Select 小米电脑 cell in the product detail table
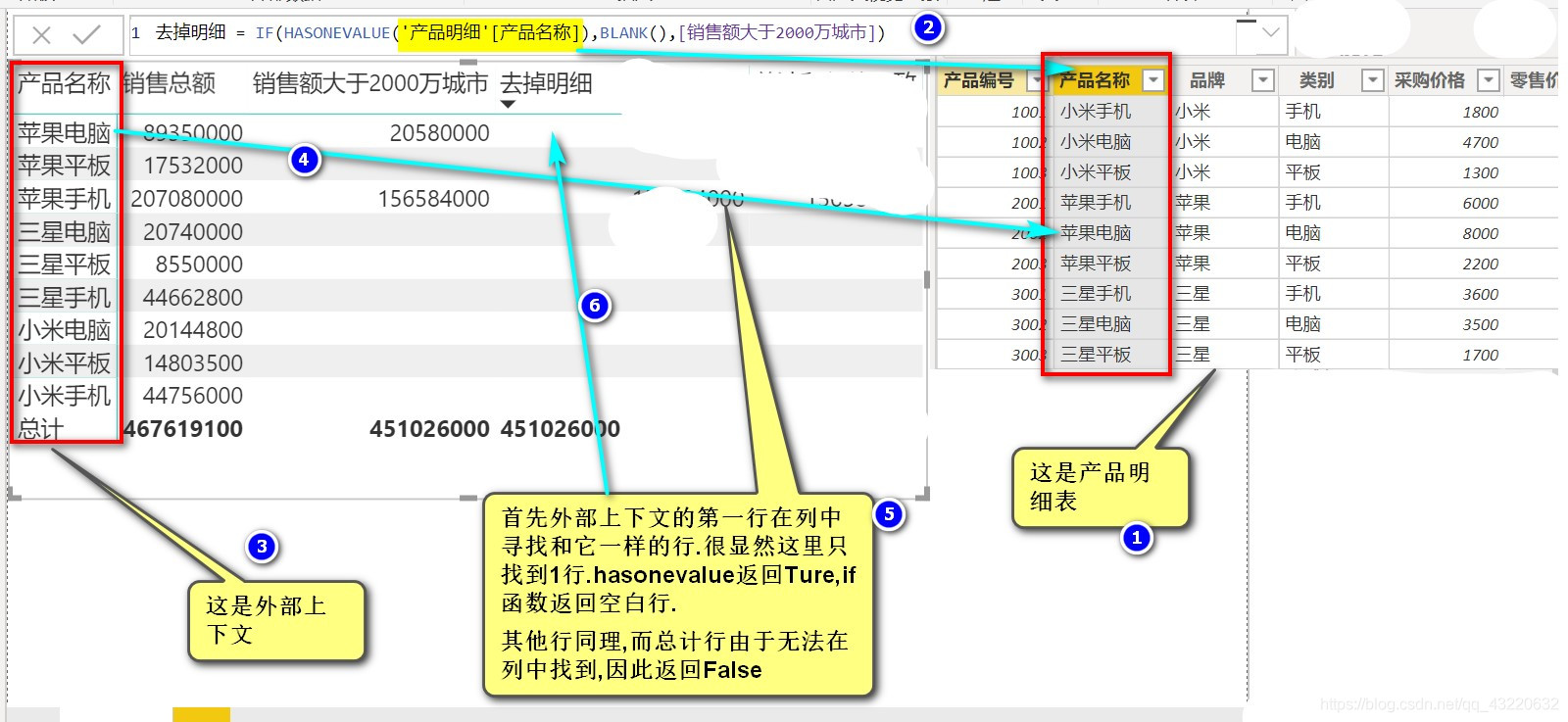Screen dimensions: 1568x722 1096,142
